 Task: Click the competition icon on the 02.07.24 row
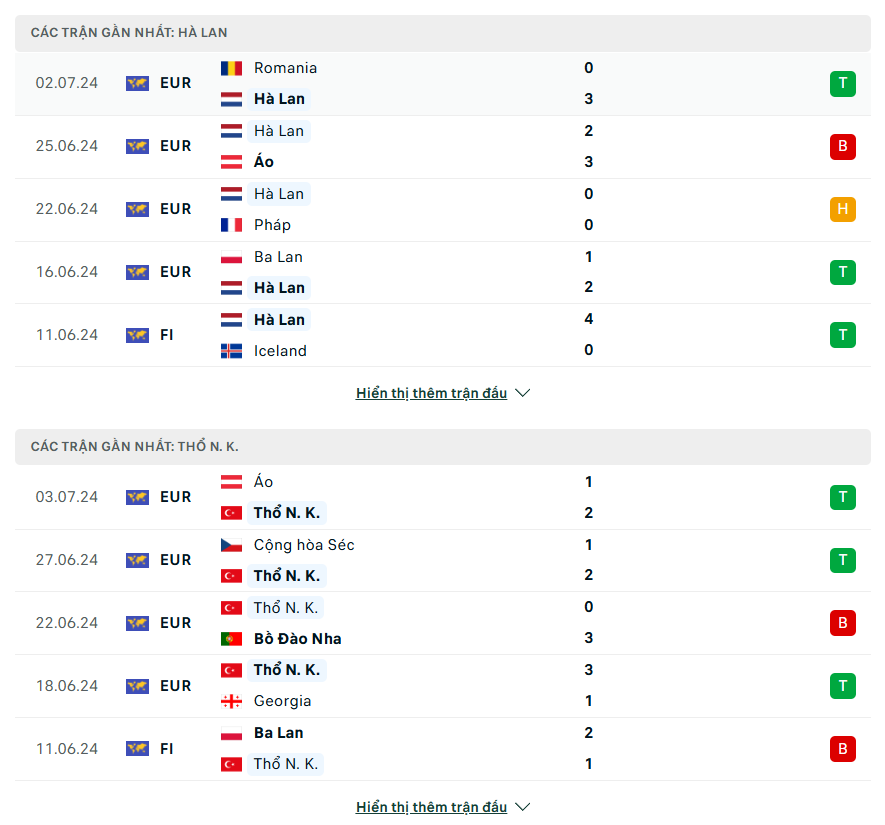(x=137, y=84)
